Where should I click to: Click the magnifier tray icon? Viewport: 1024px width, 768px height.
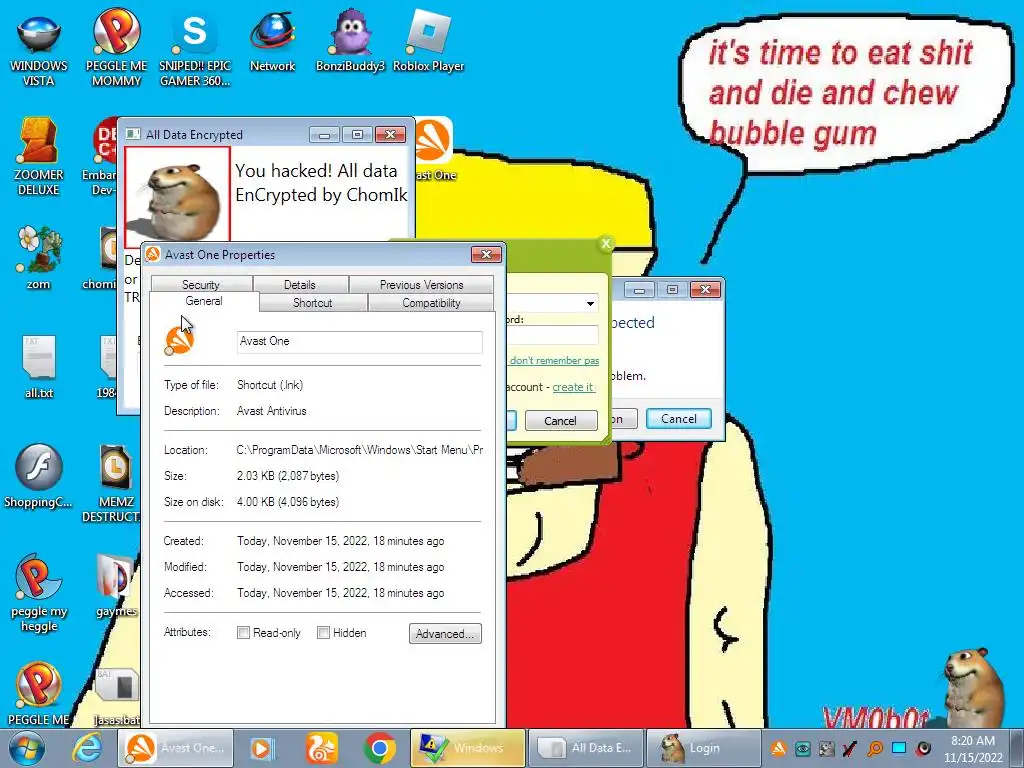tap(875, 748)
